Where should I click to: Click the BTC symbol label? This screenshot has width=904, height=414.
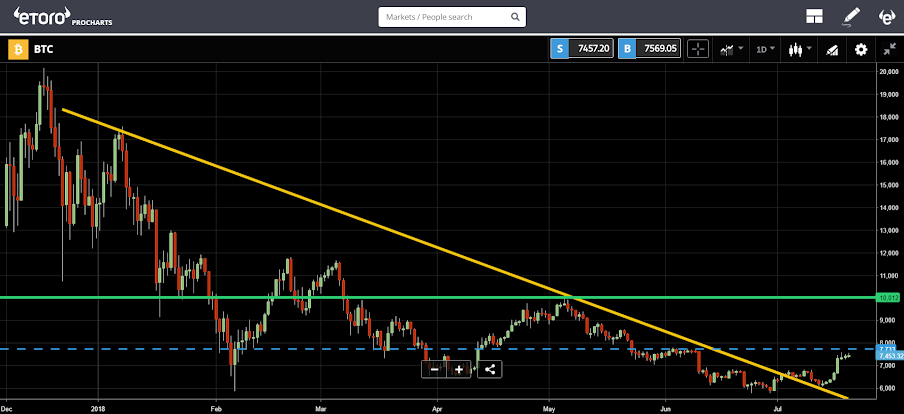[x=43, y=50]
